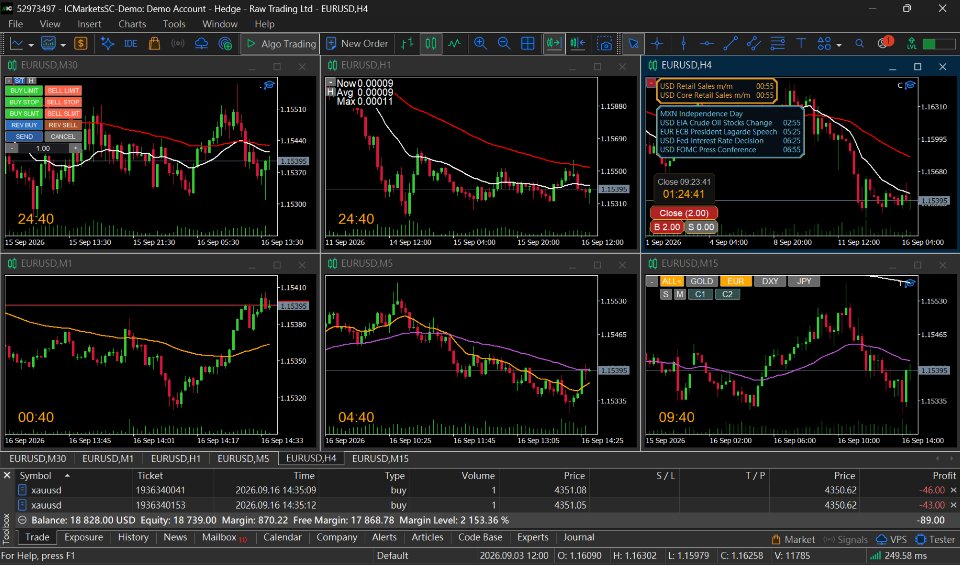Viewport: 960px width, 565px height.
Task: Switch to candlestick chart type
Action: [431, 43]
